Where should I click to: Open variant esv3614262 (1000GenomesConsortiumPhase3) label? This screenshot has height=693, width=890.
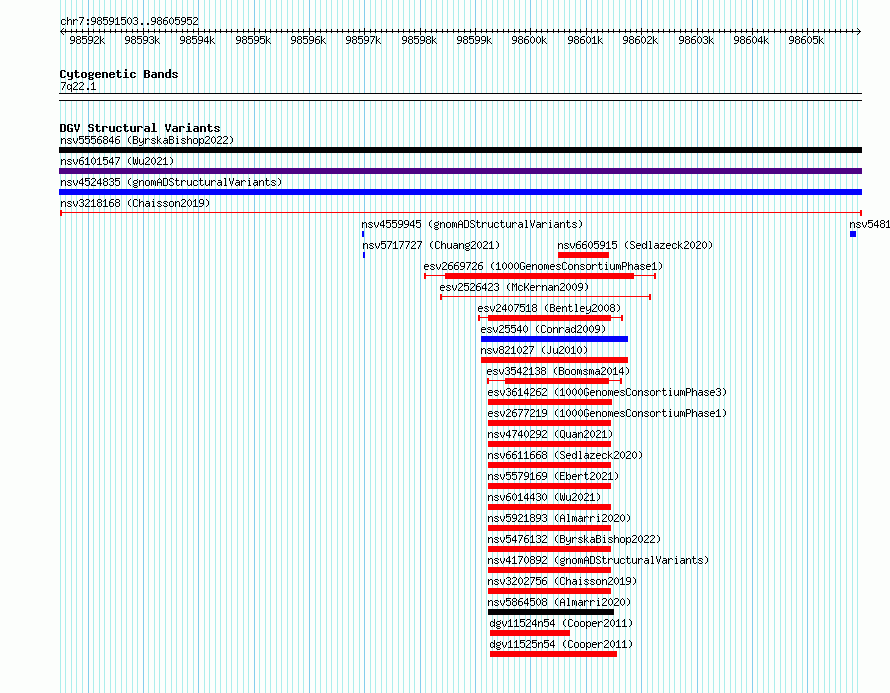pos(607,392)
